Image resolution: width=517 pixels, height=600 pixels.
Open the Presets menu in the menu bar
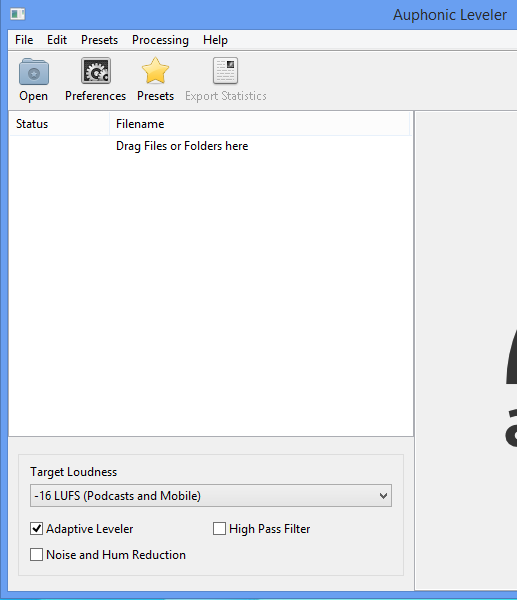pos(99,40)
